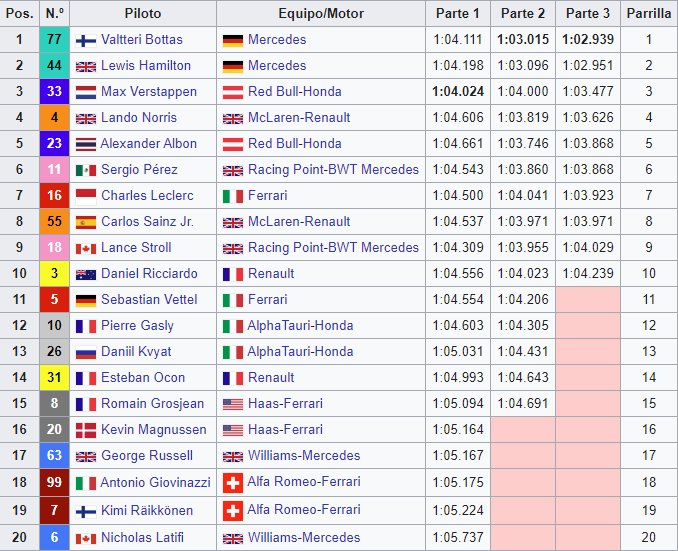Click the teal number 77 cell

(54, 39)
